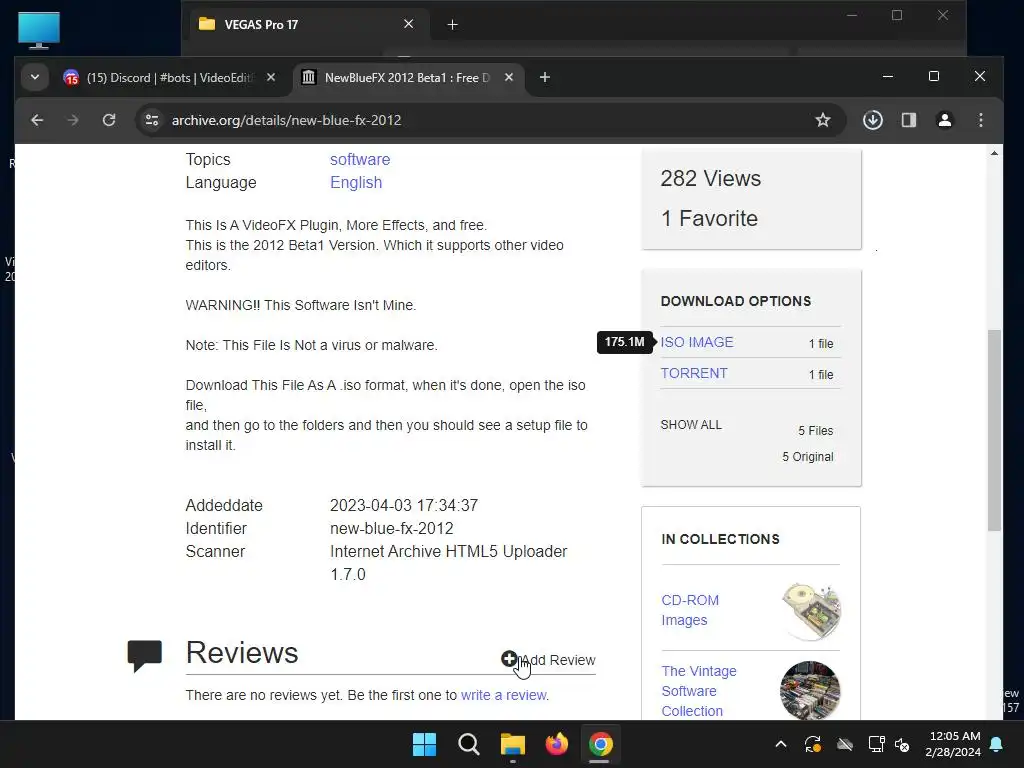Screen dimensions: 1024x768
Task: Click the CD-ROM Images collection thumbnail
Action: tap(810, 611)
